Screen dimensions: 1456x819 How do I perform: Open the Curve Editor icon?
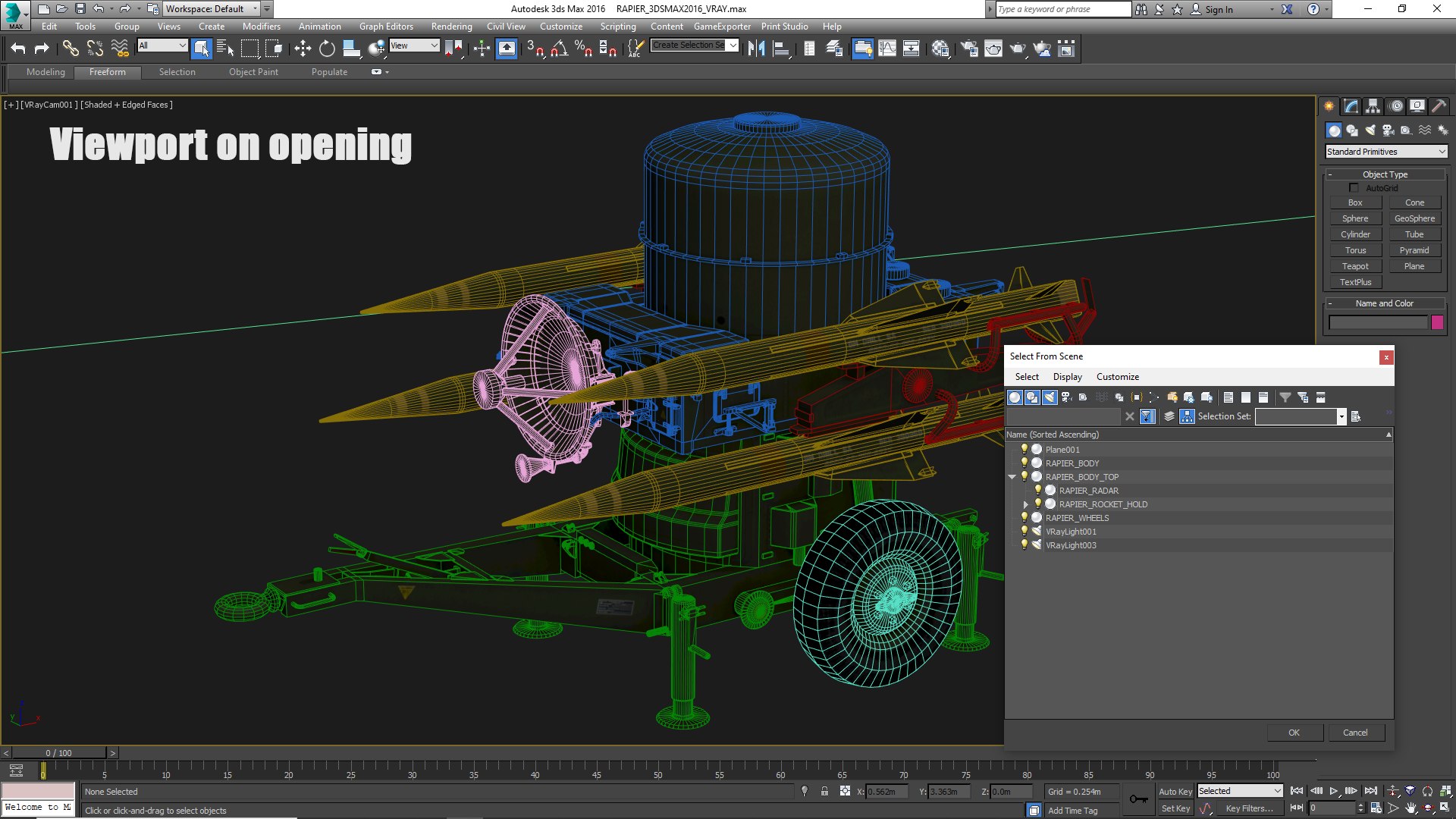point(887,49)
